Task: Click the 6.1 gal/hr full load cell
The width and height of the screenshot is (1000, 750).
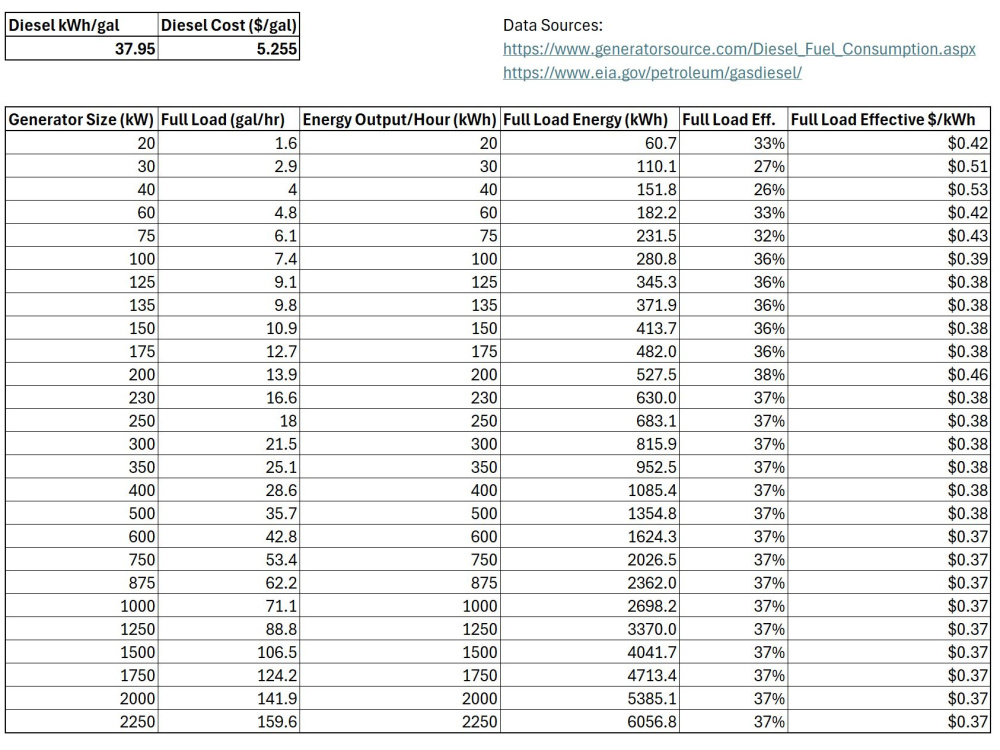Action: click(229, 235)
